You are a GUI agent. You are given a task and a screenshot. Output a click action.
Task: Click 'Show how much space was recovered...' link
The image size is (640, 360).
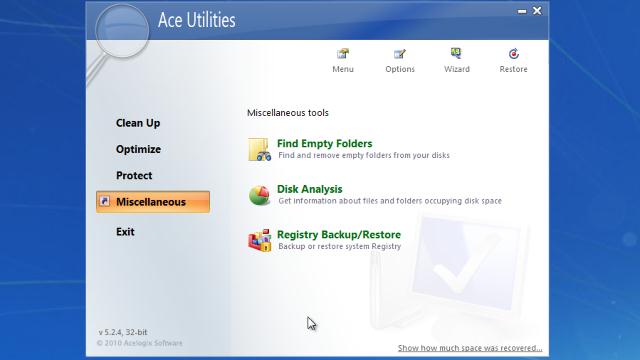[470, 348]
